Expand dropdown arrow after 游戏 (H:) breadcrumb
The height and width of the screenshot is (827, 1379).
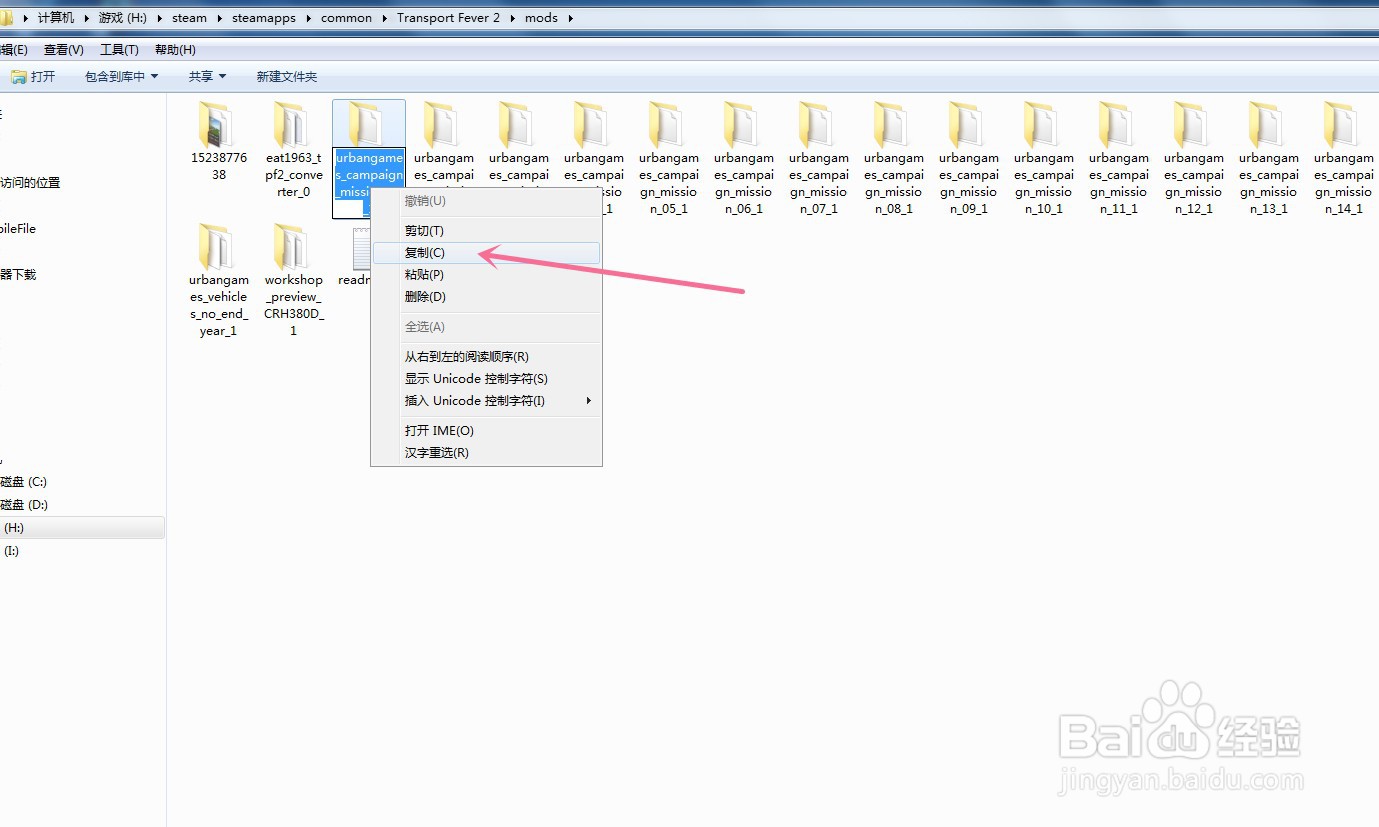(x=159, y=18)
